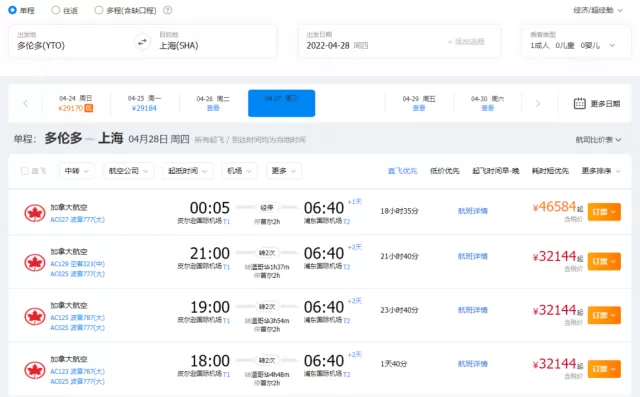Click 转2次 transfer badge on 18:00 flight
Viewport: 640px width, 397px height.
pyautogui.click(x=267, y=360)
